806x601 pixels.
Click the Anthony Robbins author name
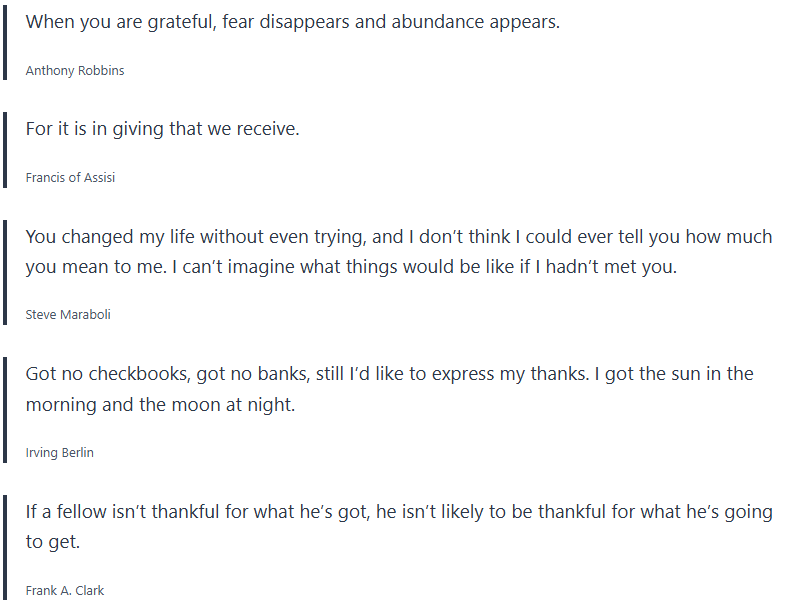(x=75, y=71)
